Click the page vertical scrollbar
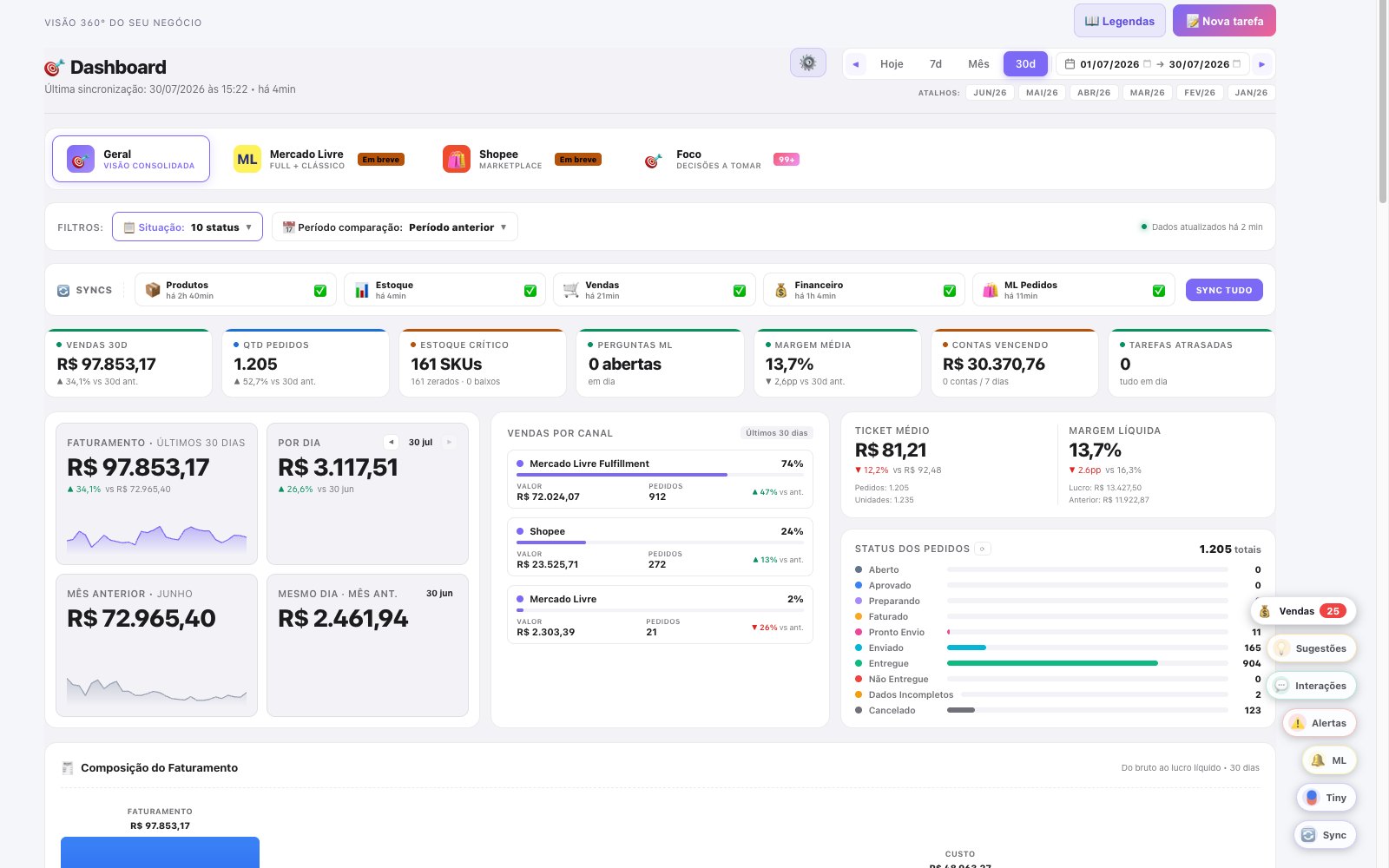Image resolution: width=1389 pixels, height=868 pixels. click(1383, 104)
